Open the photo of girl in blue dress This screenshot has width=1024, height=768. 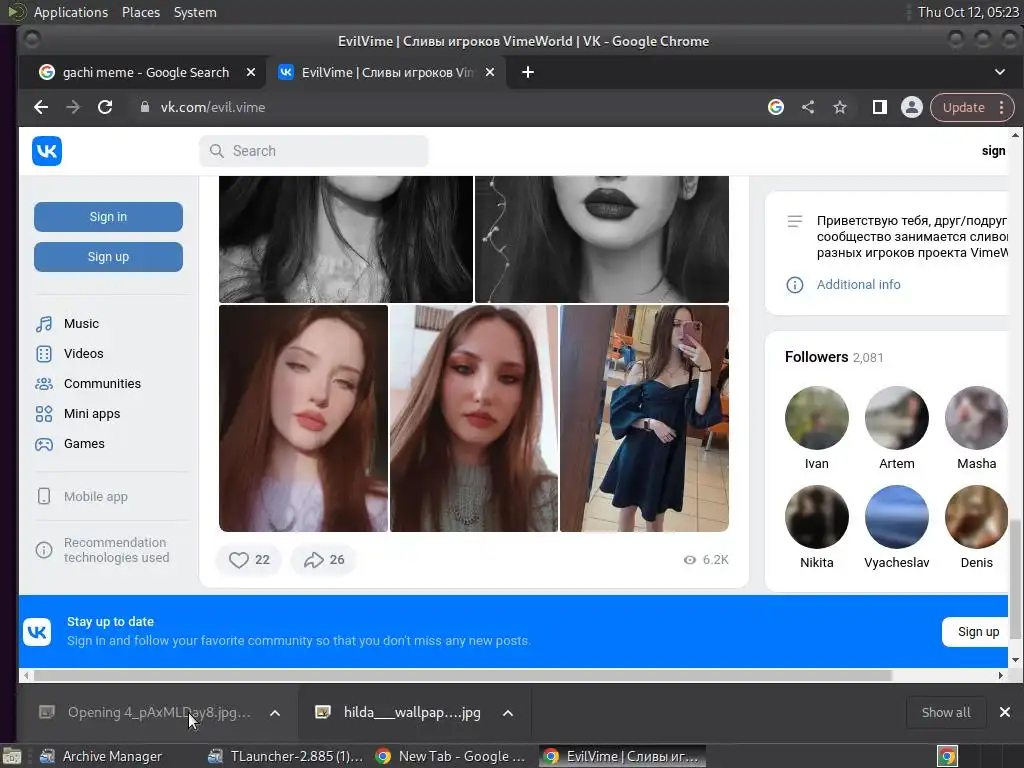pyautogui.click(x=645, y=418)
